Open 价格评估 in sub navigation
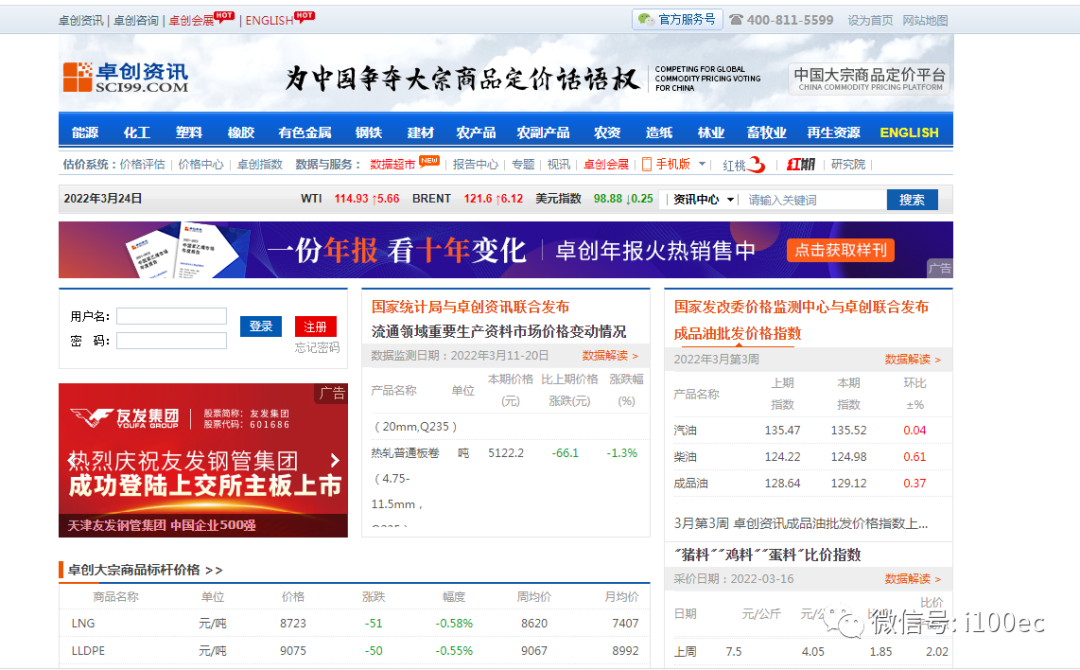 pos(143,164)
